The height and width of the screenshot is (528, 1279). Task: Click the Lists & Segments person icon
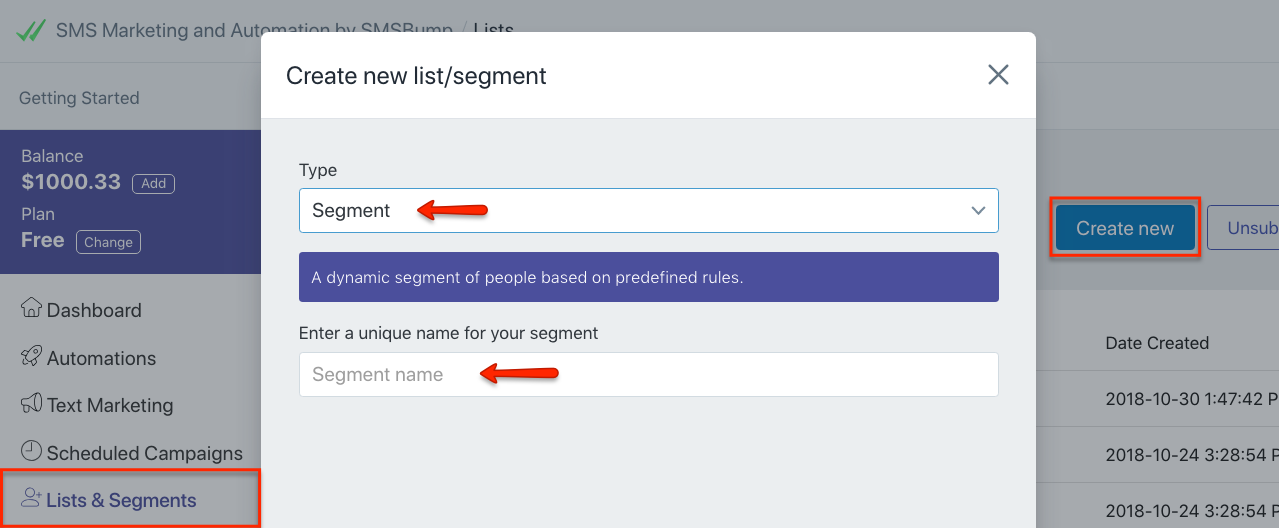32,497
